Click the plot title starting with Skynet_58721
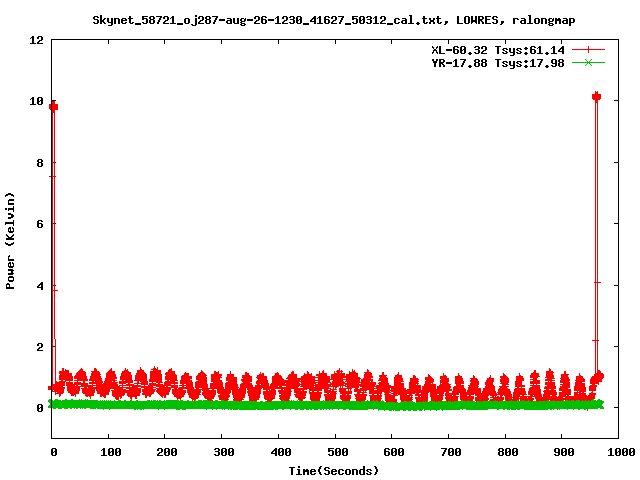The image size is (640, 480). pyautogui.click(x=334, y=19)
